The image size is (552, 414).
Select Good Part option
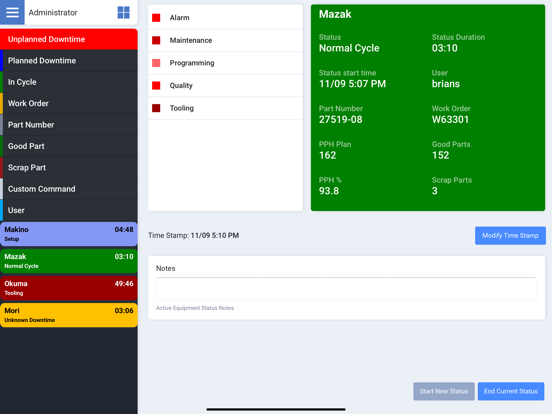tap(69, 146)
